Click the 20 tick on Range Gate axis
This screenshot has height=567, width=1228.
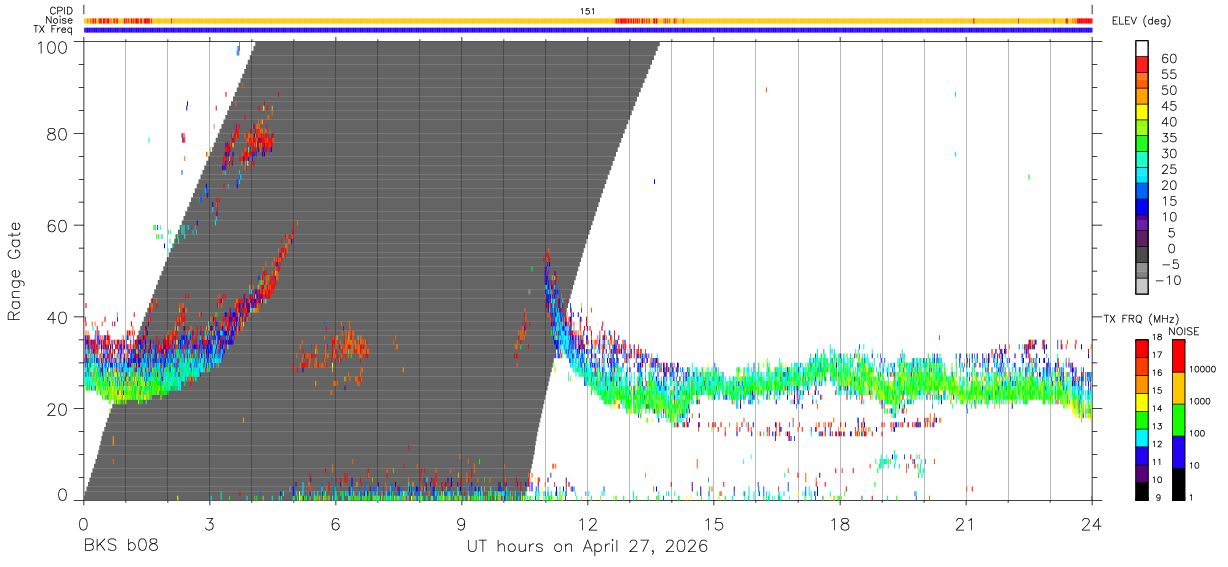click(x=57, y=409)
